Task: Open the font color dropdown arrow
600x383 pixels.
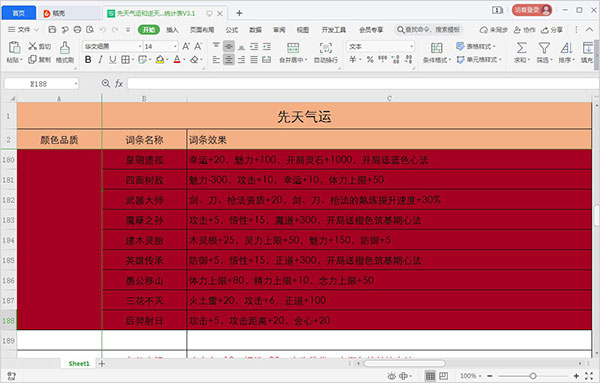Action: [x=184, y=60]
